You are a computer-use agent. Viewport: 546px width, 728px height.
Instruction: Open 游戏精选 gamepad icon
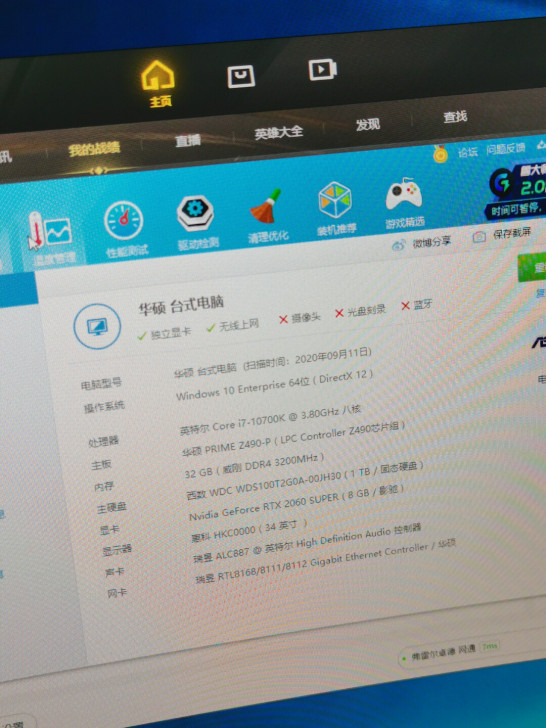404,203
